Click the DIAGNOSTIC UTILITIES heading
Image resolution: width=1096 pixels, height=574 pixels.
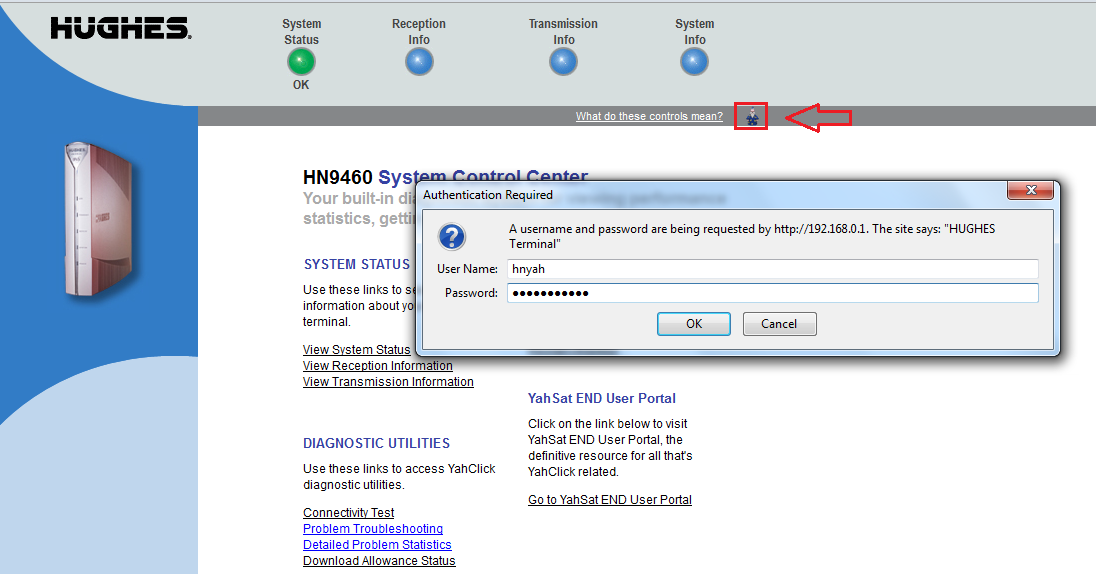point(376,443)
